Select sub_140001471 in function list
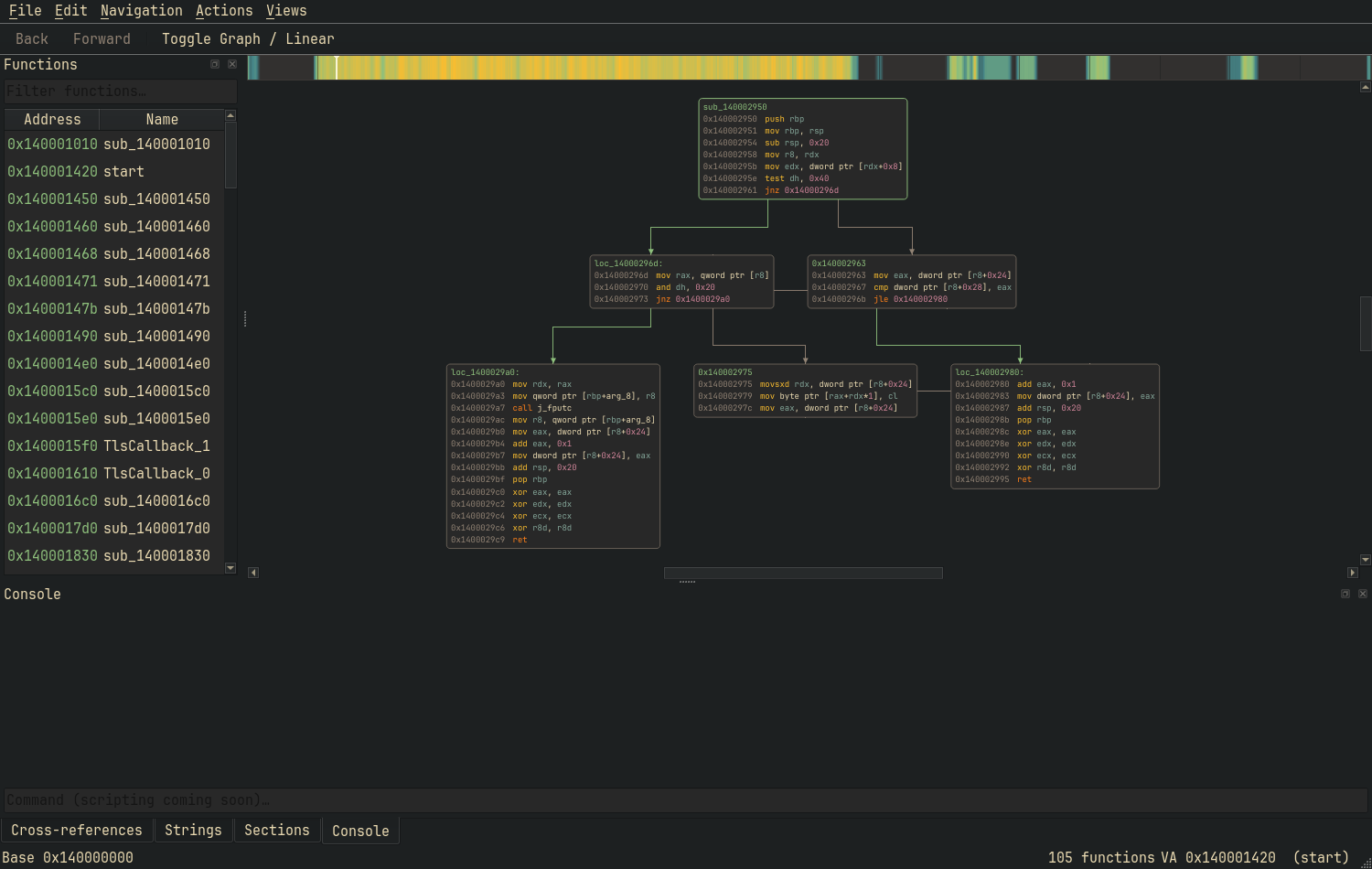The image size is (1372, 869). click(x=114, y=282)
